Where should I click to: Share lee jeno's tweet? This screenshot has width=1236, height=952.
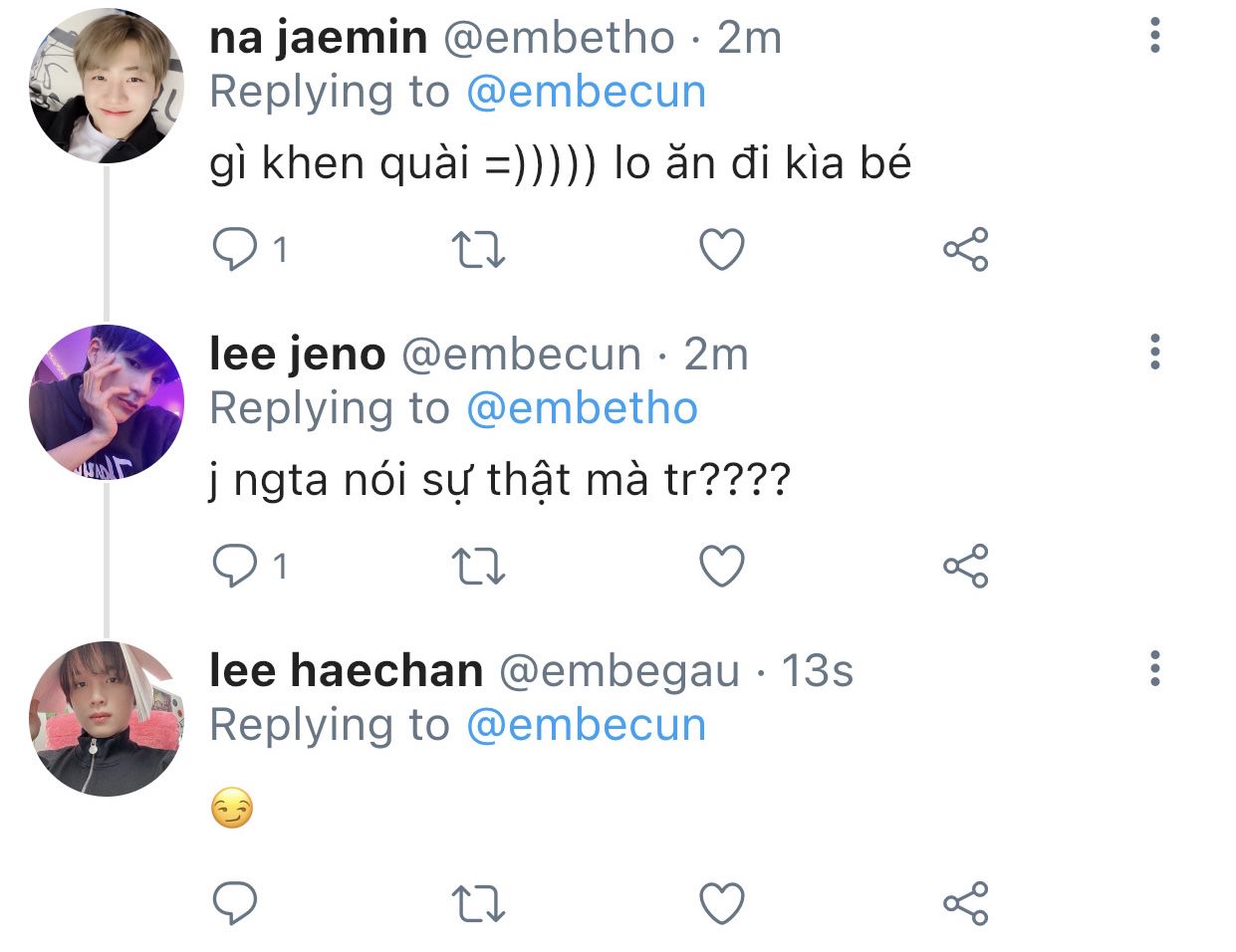point(965,566)
